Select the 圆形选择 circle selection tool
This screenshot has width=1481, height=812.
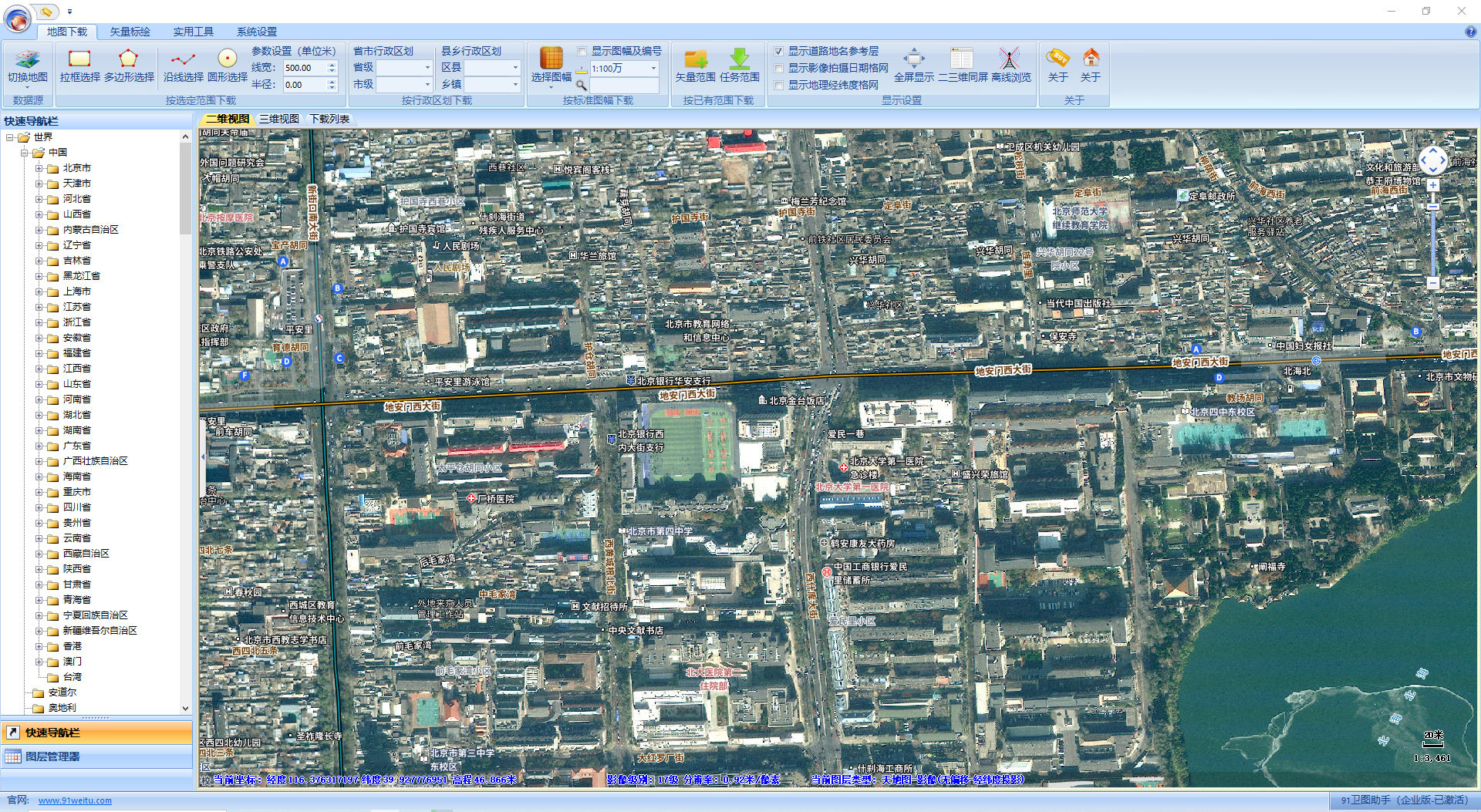(228, 65)
